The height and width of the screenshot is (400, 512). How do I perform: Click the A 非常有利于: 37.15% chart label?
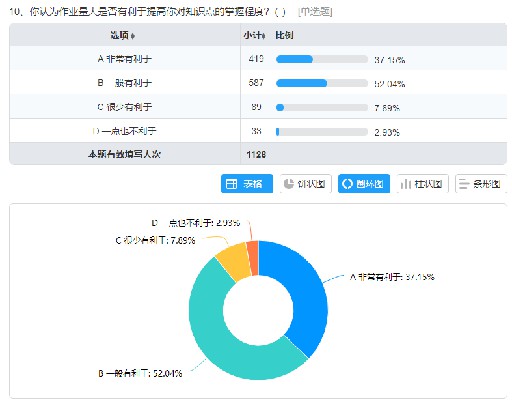pyautogui.click(x=392, y=277)
